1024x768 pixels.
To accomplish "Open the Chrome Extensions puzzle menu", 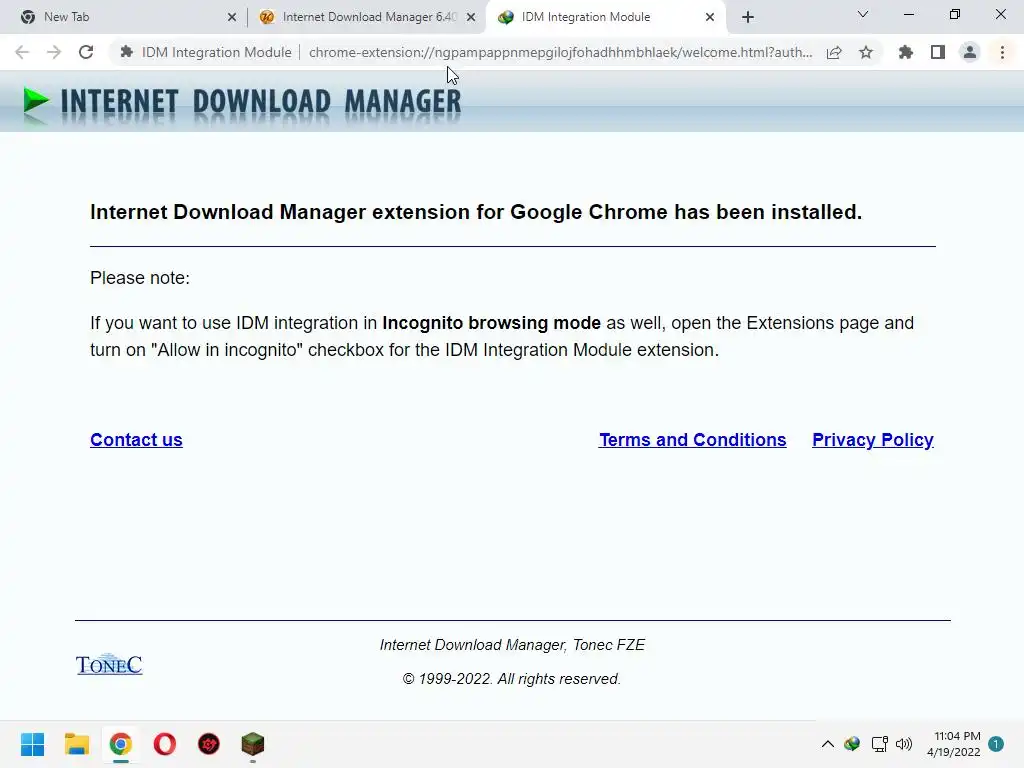I will coord(906,52).
